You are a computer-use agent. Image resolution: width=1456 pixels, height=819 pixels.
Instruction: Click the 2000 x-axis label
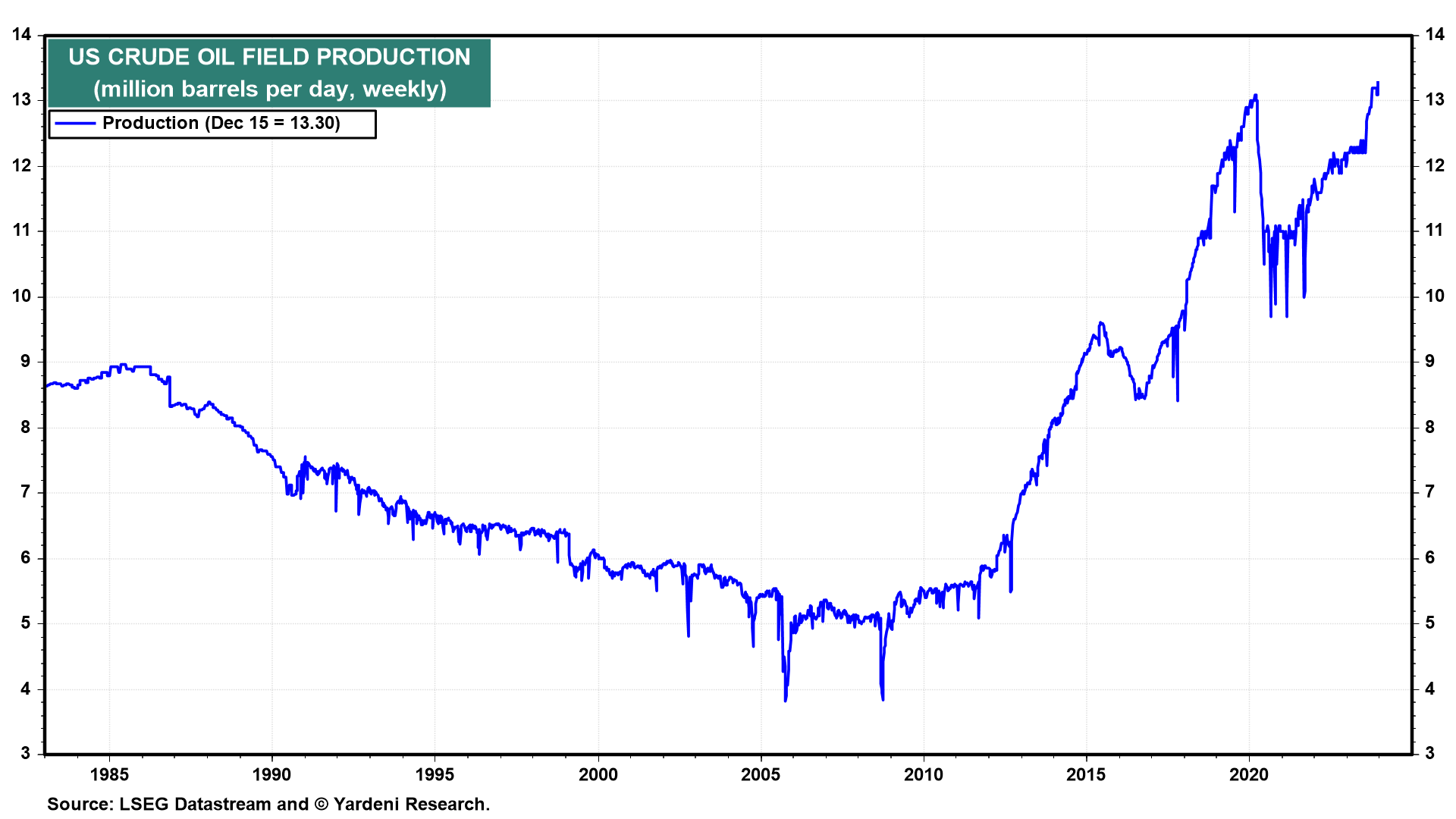[x=598, y=774]
